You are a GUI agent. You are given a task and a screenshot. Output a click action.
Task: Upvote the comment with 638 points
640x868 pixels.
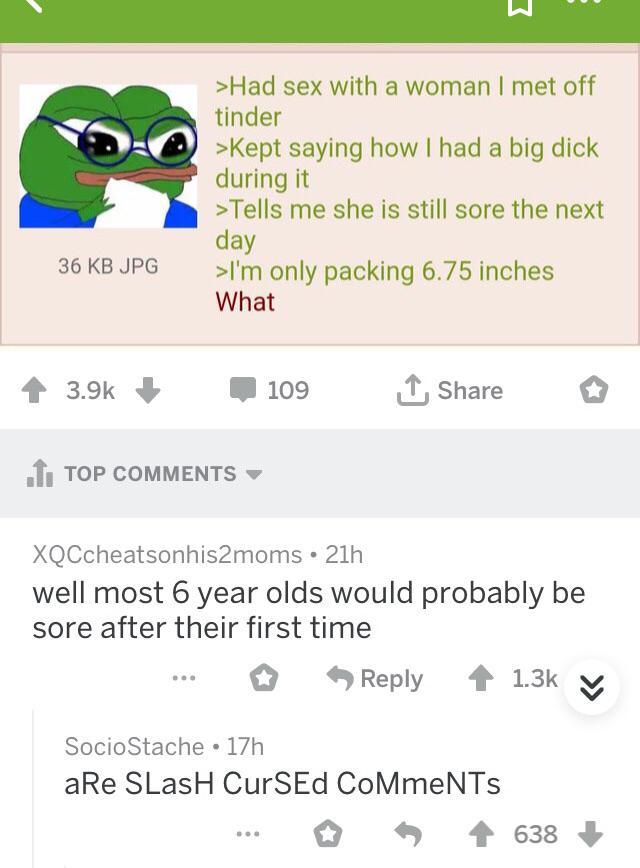481,834
